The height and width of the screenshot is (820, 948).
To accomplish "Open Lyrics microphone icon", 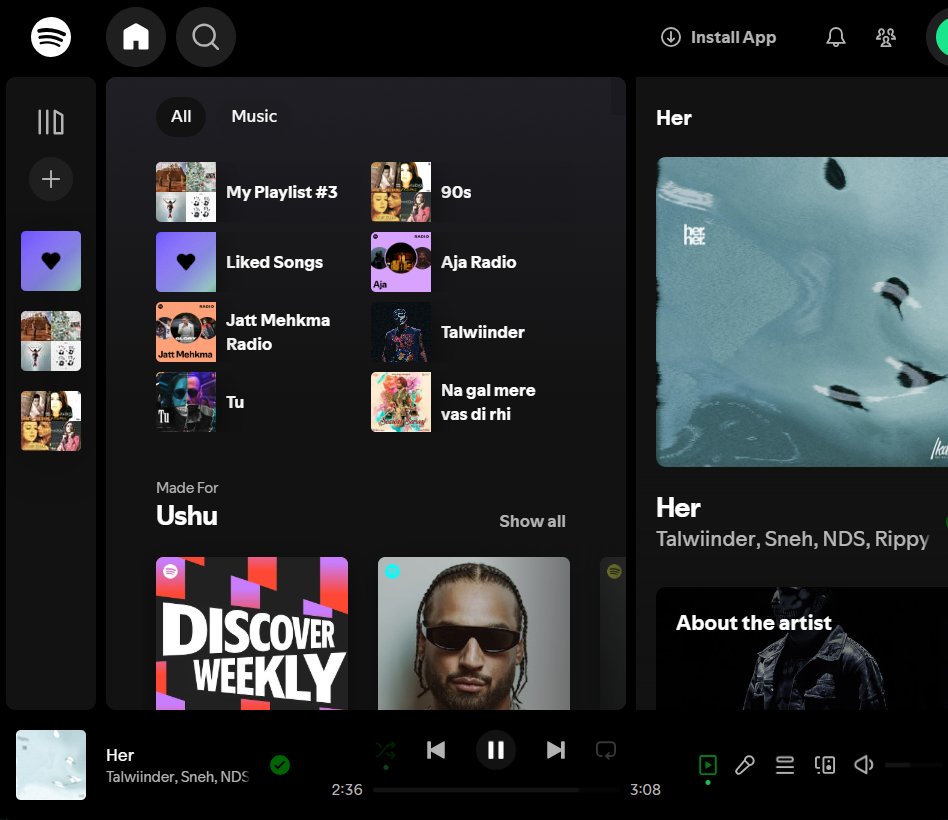I will tap(745, 765).
